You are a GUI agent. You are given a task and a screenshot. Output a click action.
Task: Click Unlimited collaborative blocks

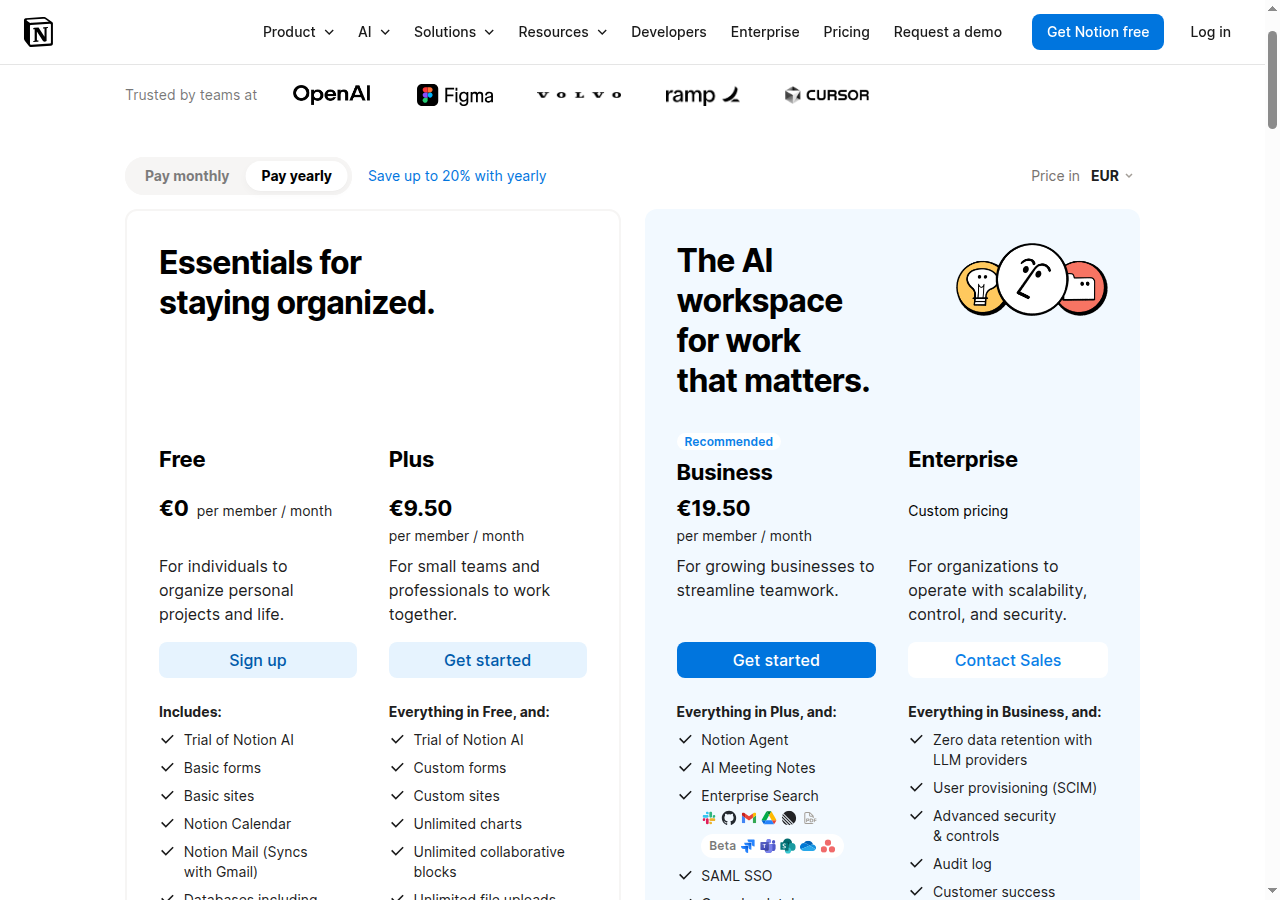coord(490,862)
